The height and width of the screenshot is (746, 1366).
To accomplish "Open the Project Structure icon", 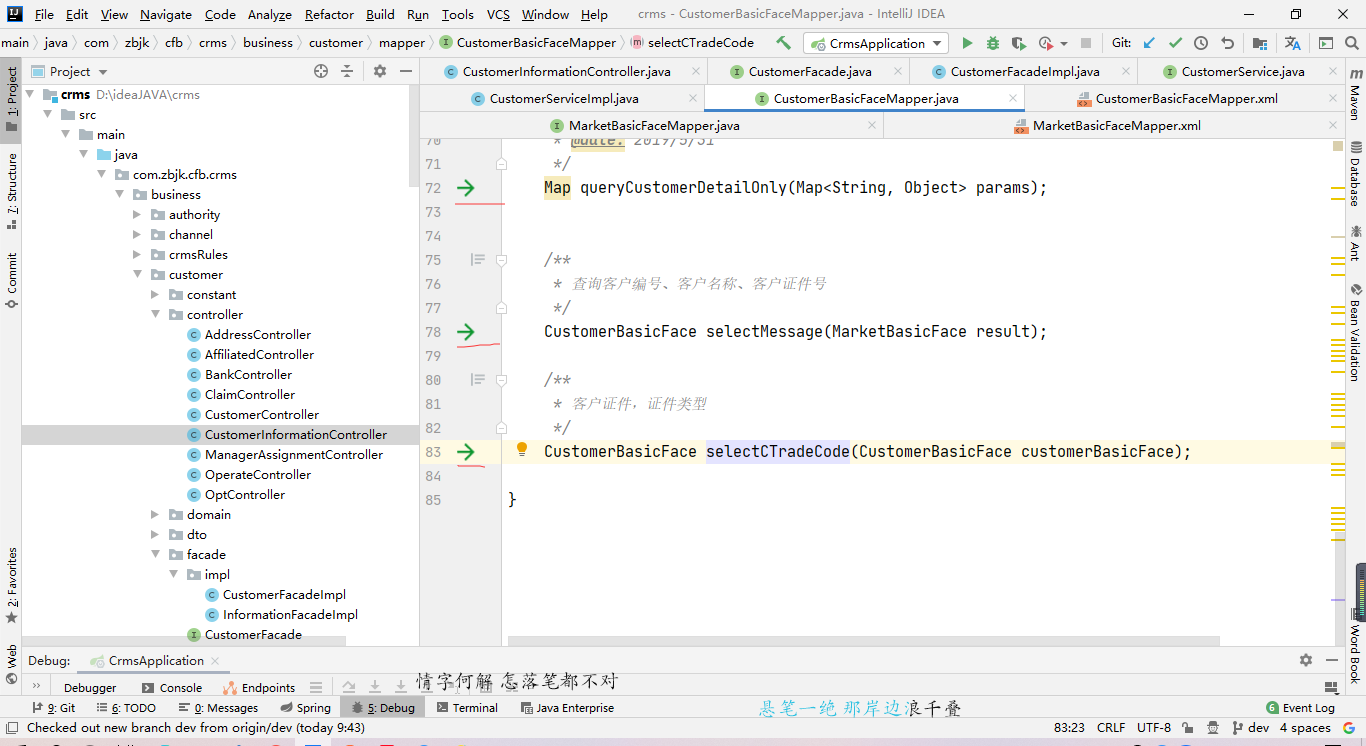I will point(1259,43).
